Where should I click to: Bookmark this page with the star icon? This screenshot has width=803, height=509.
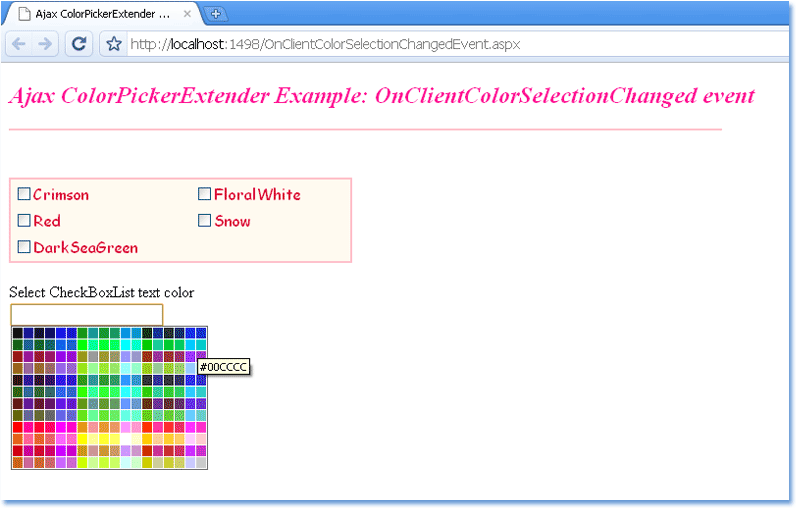(114, 44)
